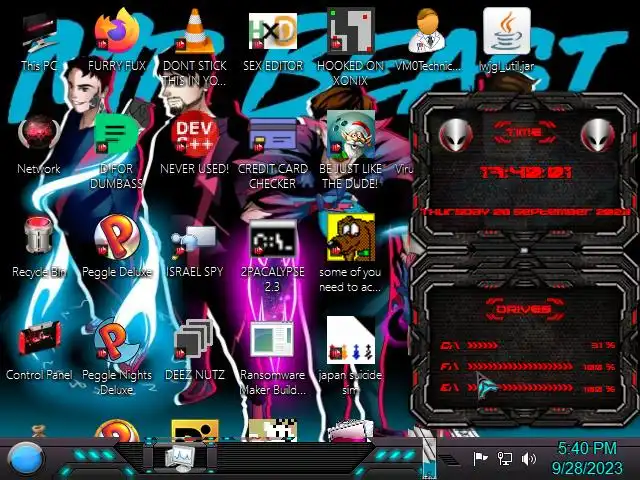This screenshot has width=640, height=480.
Task: Click the left alien head emblem
Action: (456, 136)
